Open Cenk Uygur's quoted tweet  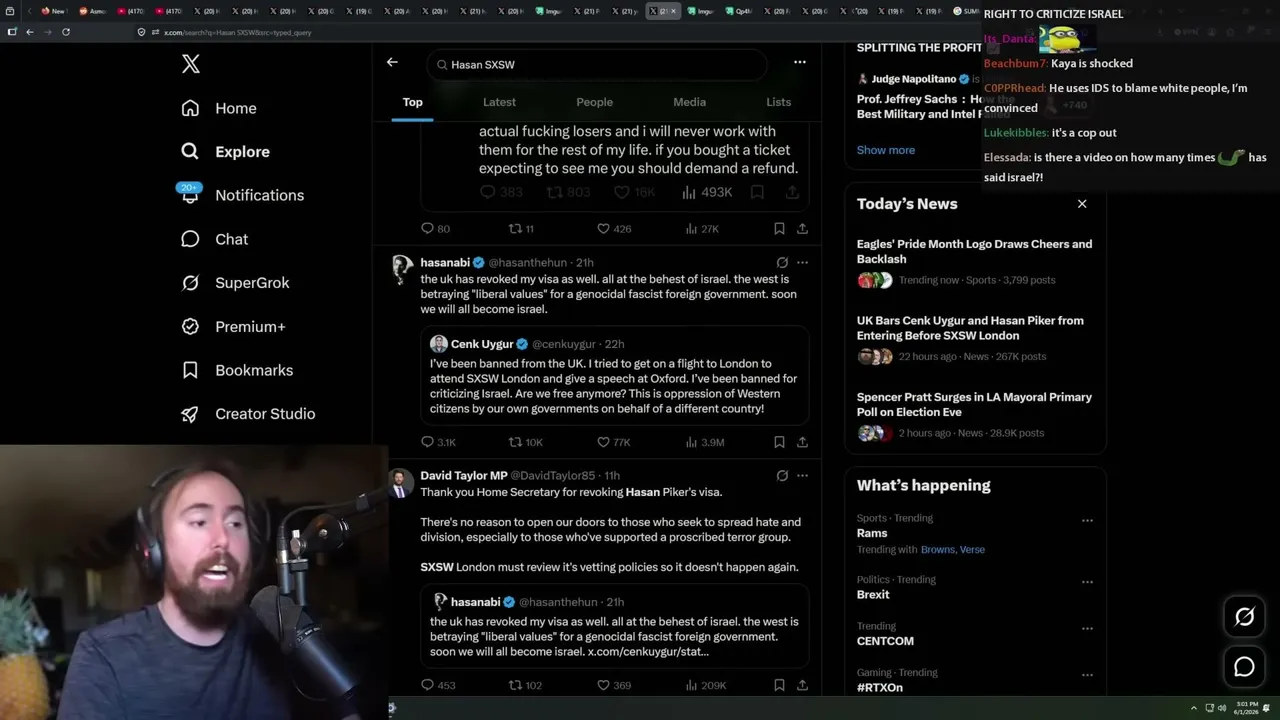coord(614,374)
